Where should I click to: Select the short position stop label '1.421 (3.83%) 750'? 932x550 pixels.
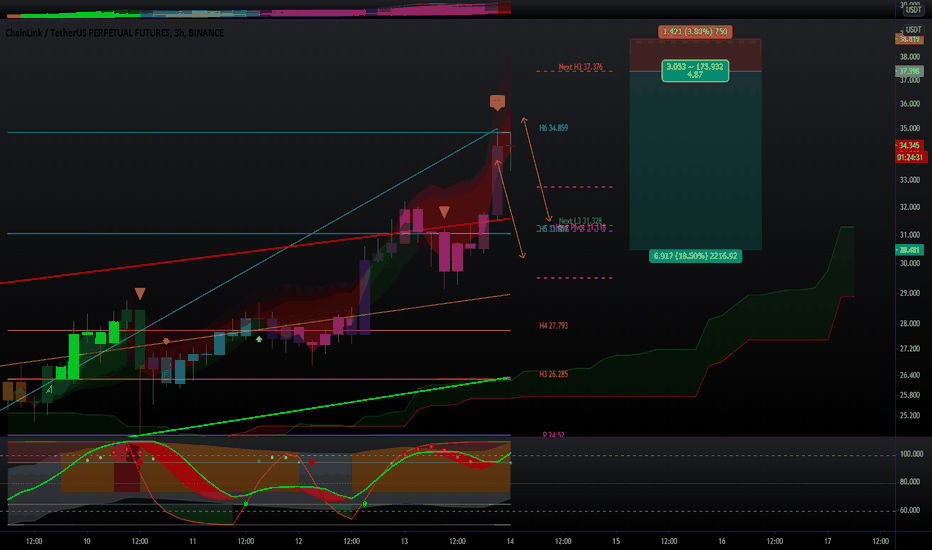pyautogui.click(x=695, y=32)
